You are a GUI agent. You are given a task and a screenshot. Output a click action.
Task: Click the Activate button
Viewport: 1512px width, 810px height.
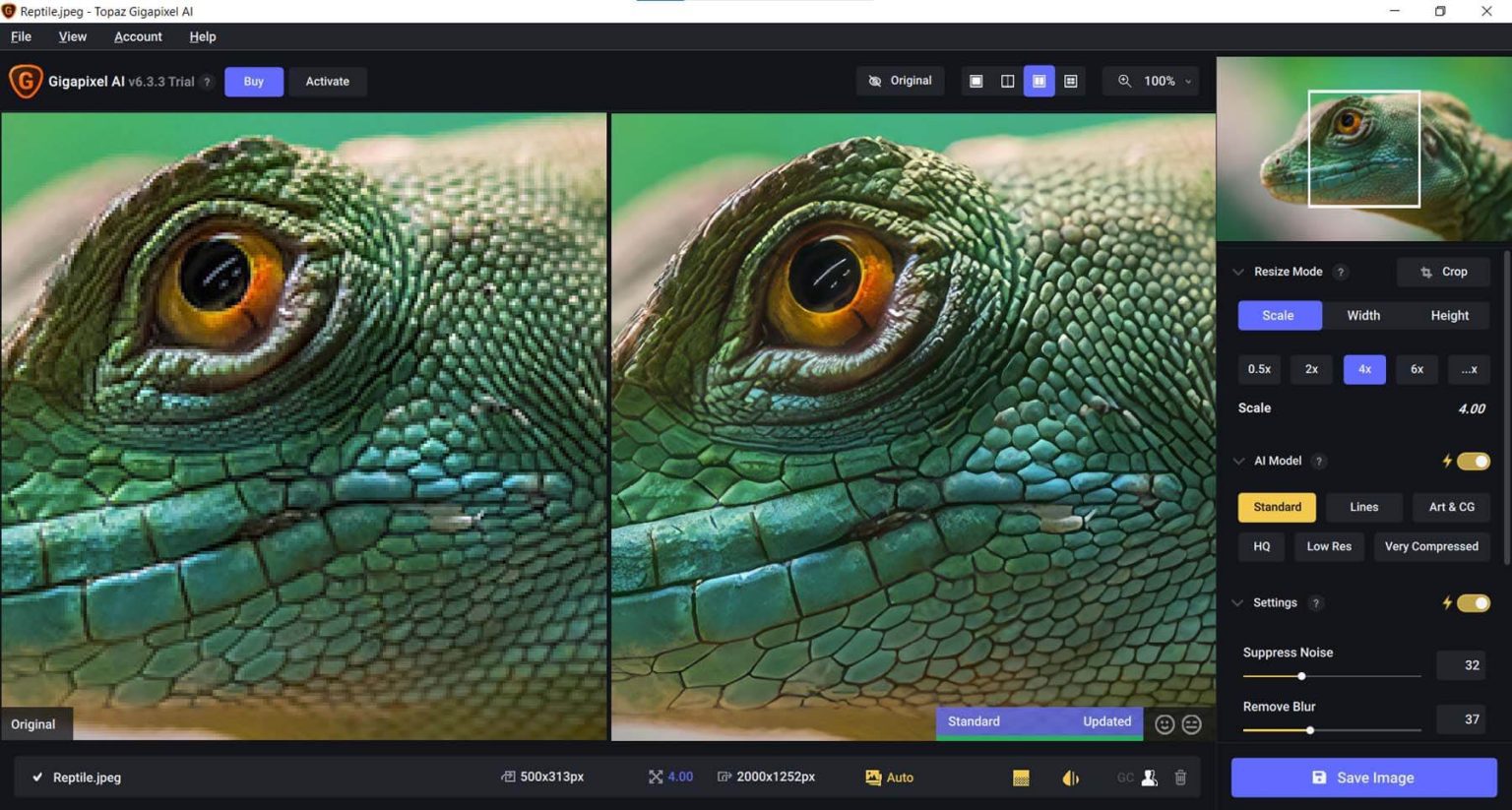click(327, 81)
